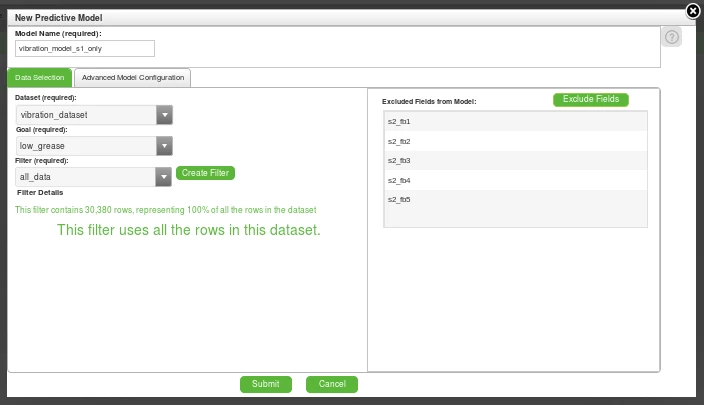Image resolution: width=704 pixels, height=405 pixels.
Task: Expand the Dataset dropdown arrow
Action: (165, 115)
